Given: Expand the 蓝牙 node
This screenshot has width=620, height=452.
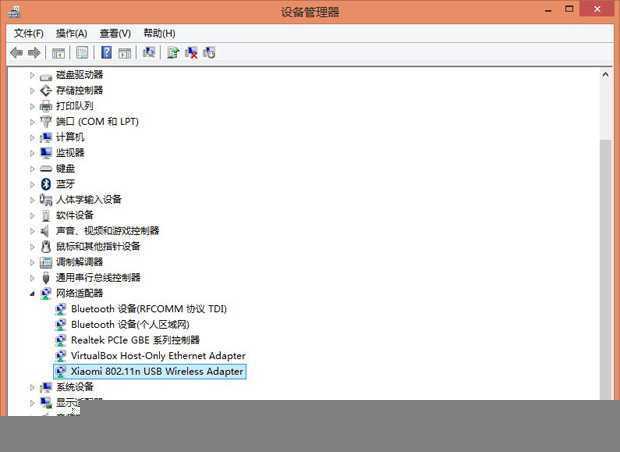Looking at the screenshot, I should click(x=32, y=184).
